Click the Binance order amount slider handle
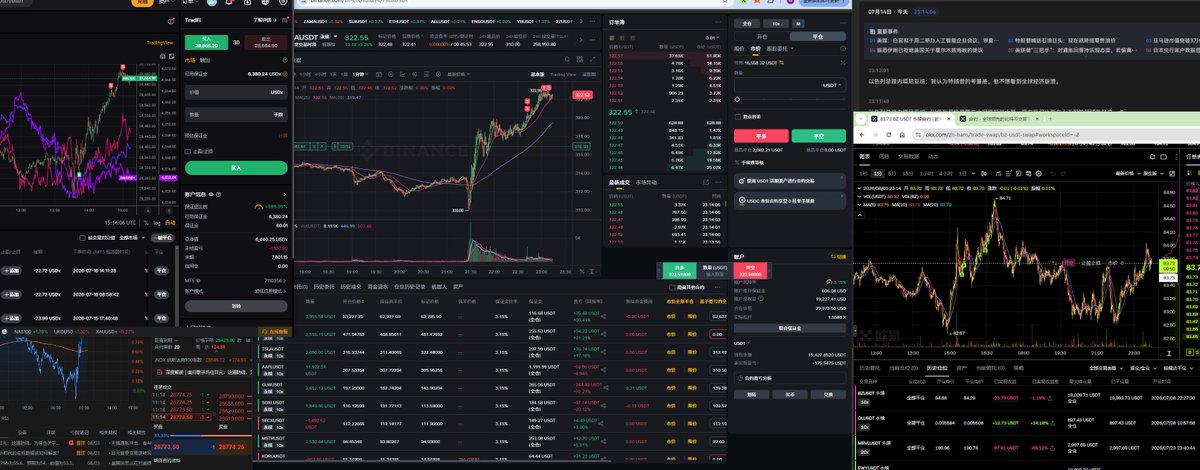The height and width of the screenshot is (470, 1200). click(x=737, y=99)
